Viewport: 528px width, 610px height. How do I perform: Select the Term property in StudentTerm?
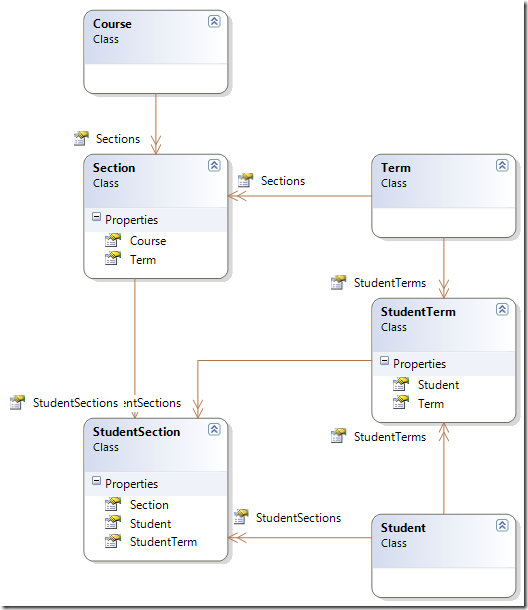click(431, 404)
